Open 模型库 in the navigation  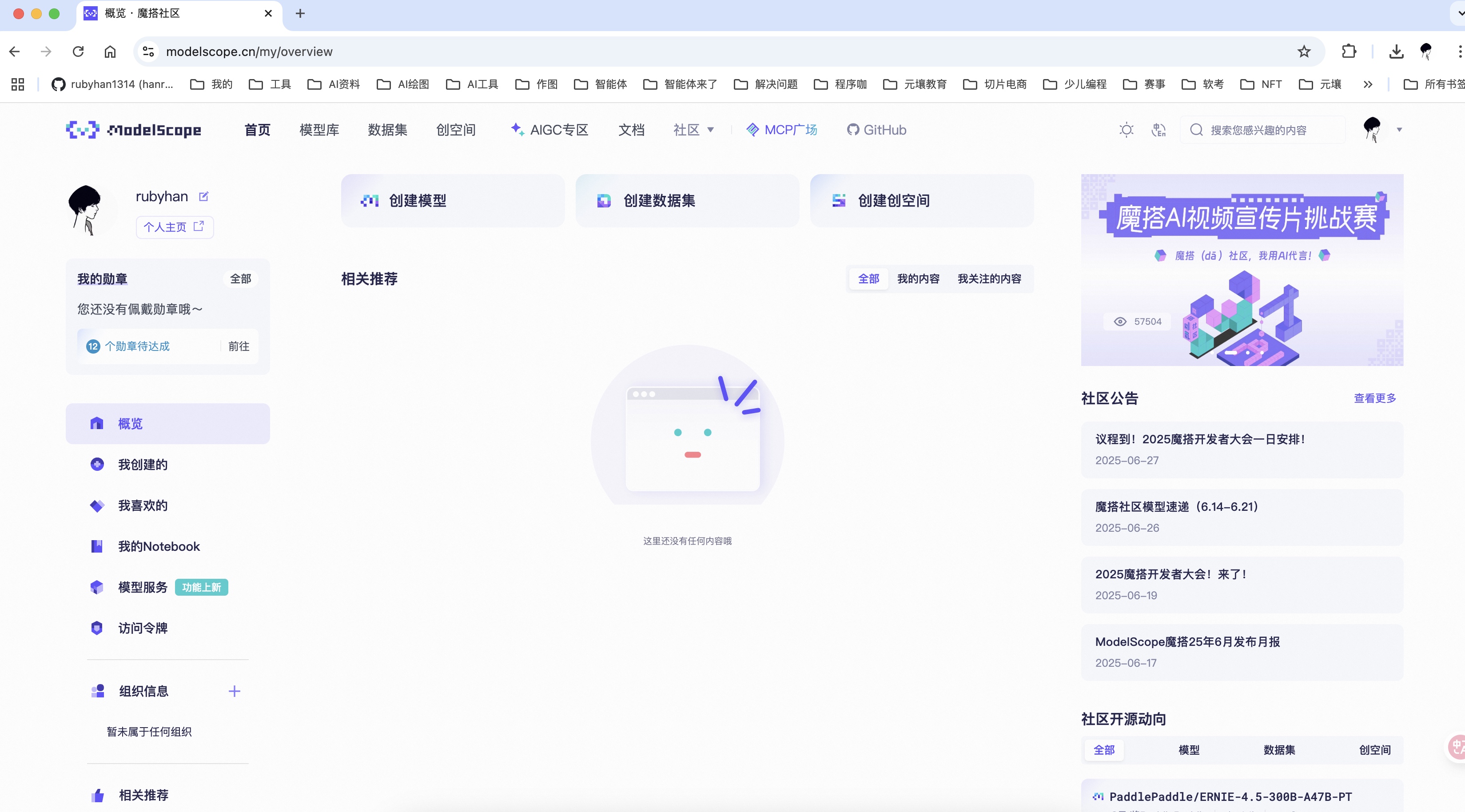(319, 130)
